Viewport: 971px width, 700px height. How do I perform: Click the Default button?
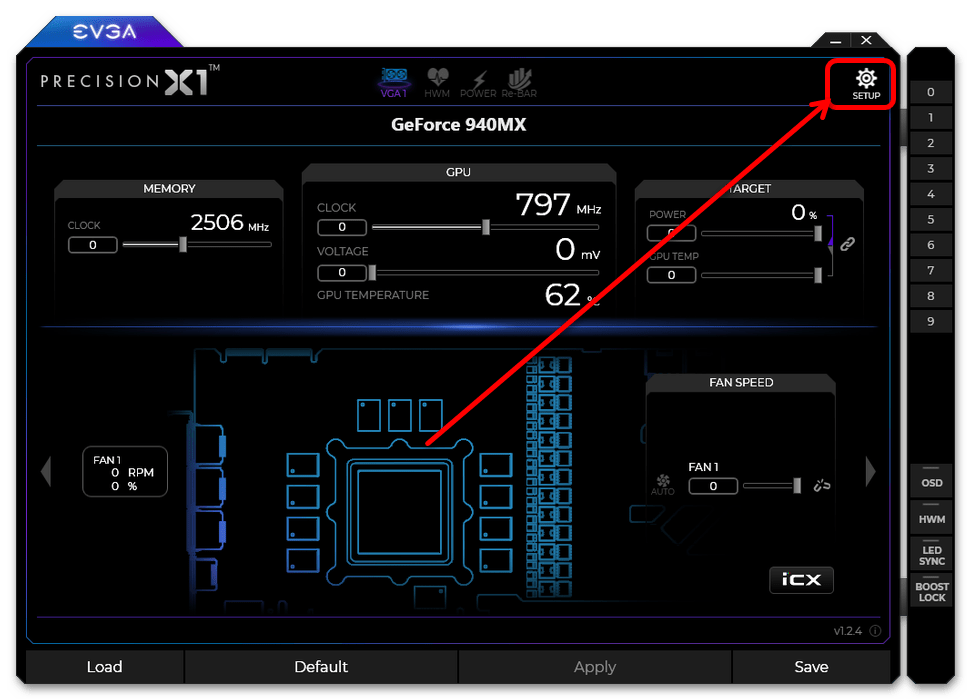click(x=321, y=667)
